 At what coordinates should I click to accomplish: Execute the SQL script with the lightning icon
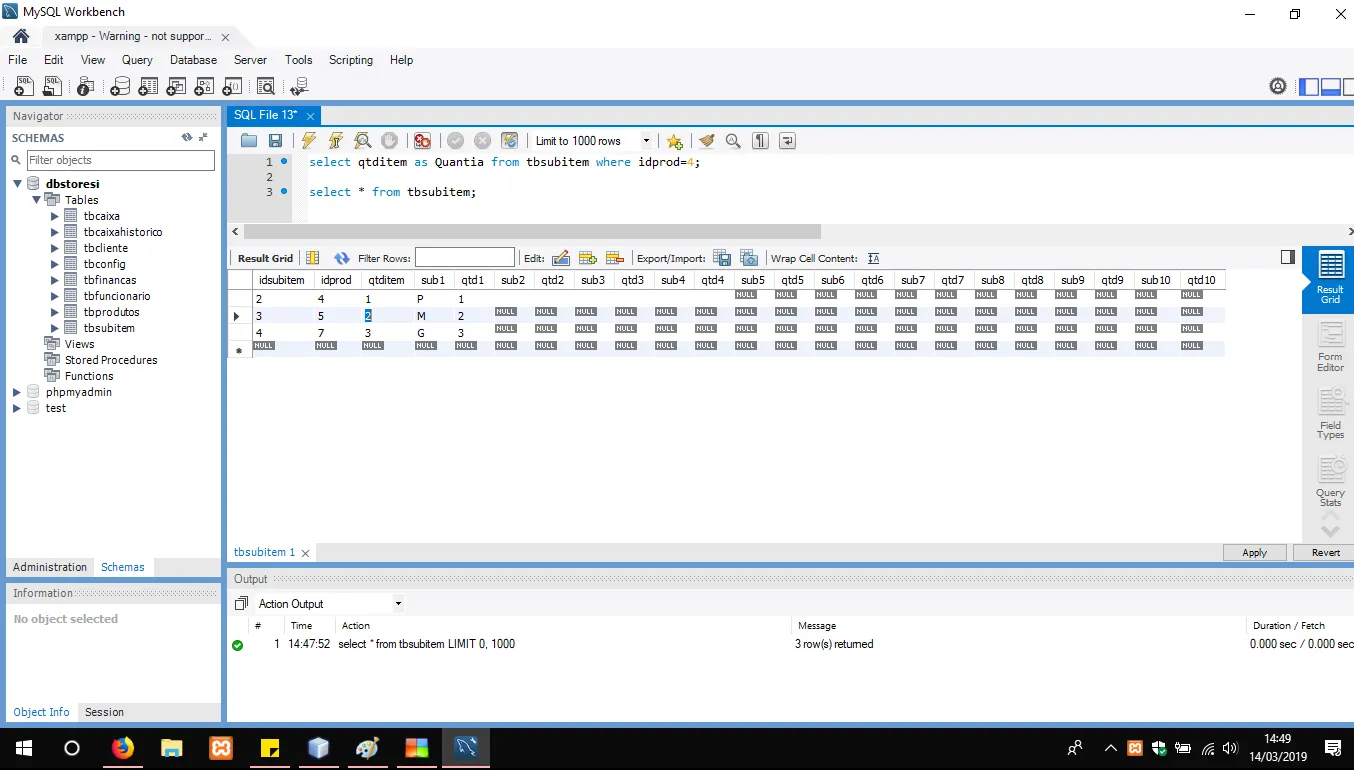(309, 141)
